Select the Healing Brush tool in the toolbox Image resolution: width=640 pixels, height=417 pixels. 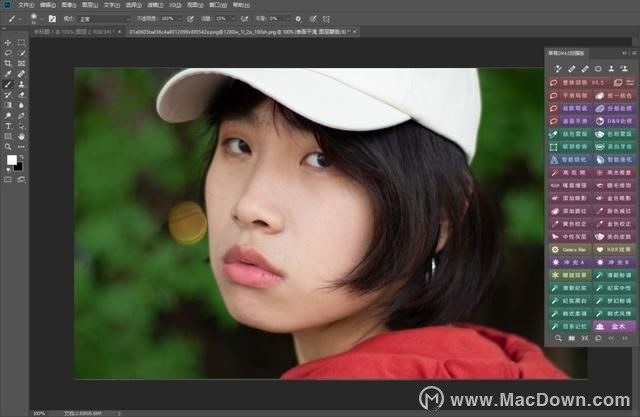click(x=21, y=74)
